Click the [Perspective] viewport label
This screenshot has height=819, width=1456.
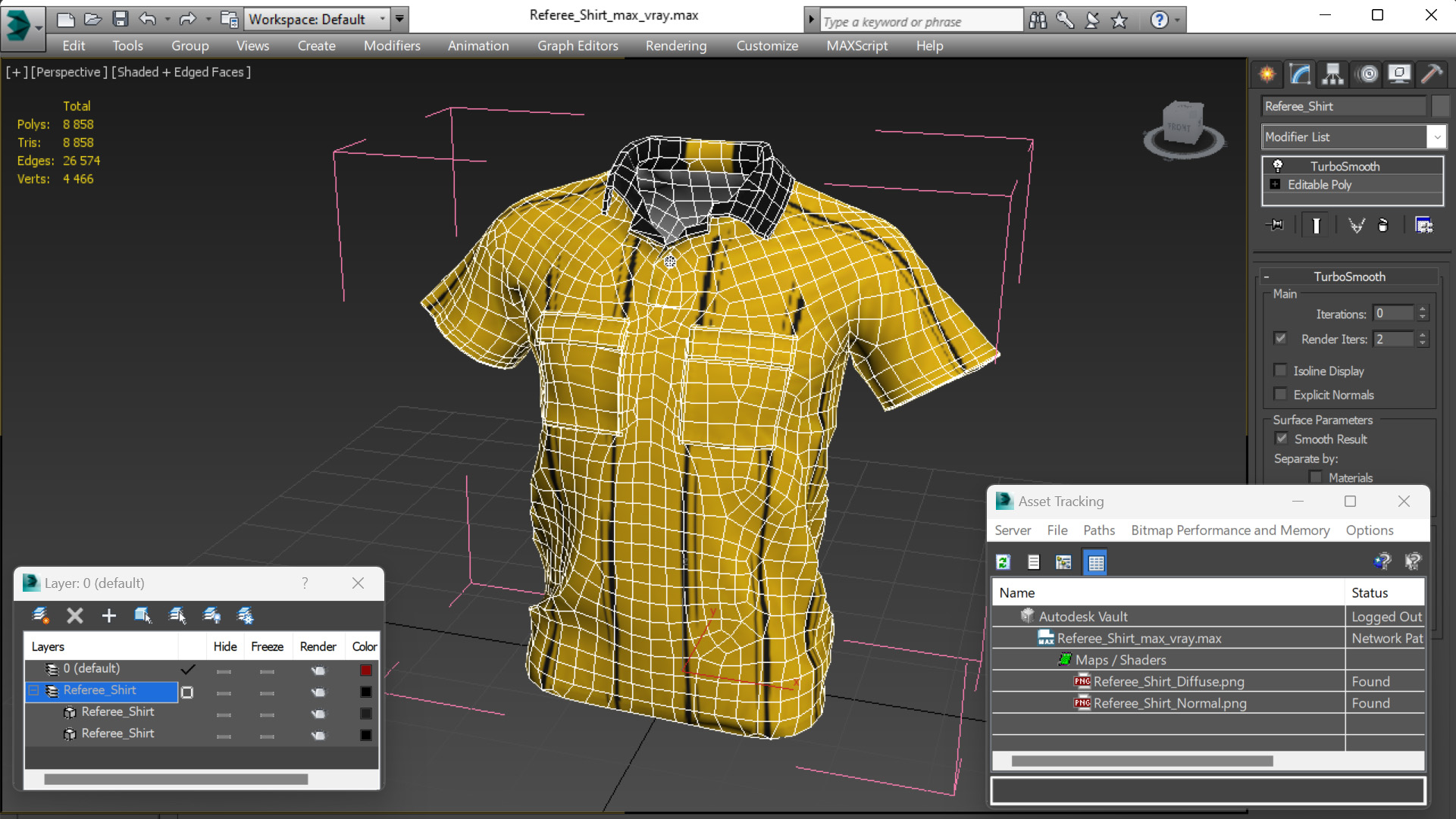pyautogui.click(x=69, y=72)
